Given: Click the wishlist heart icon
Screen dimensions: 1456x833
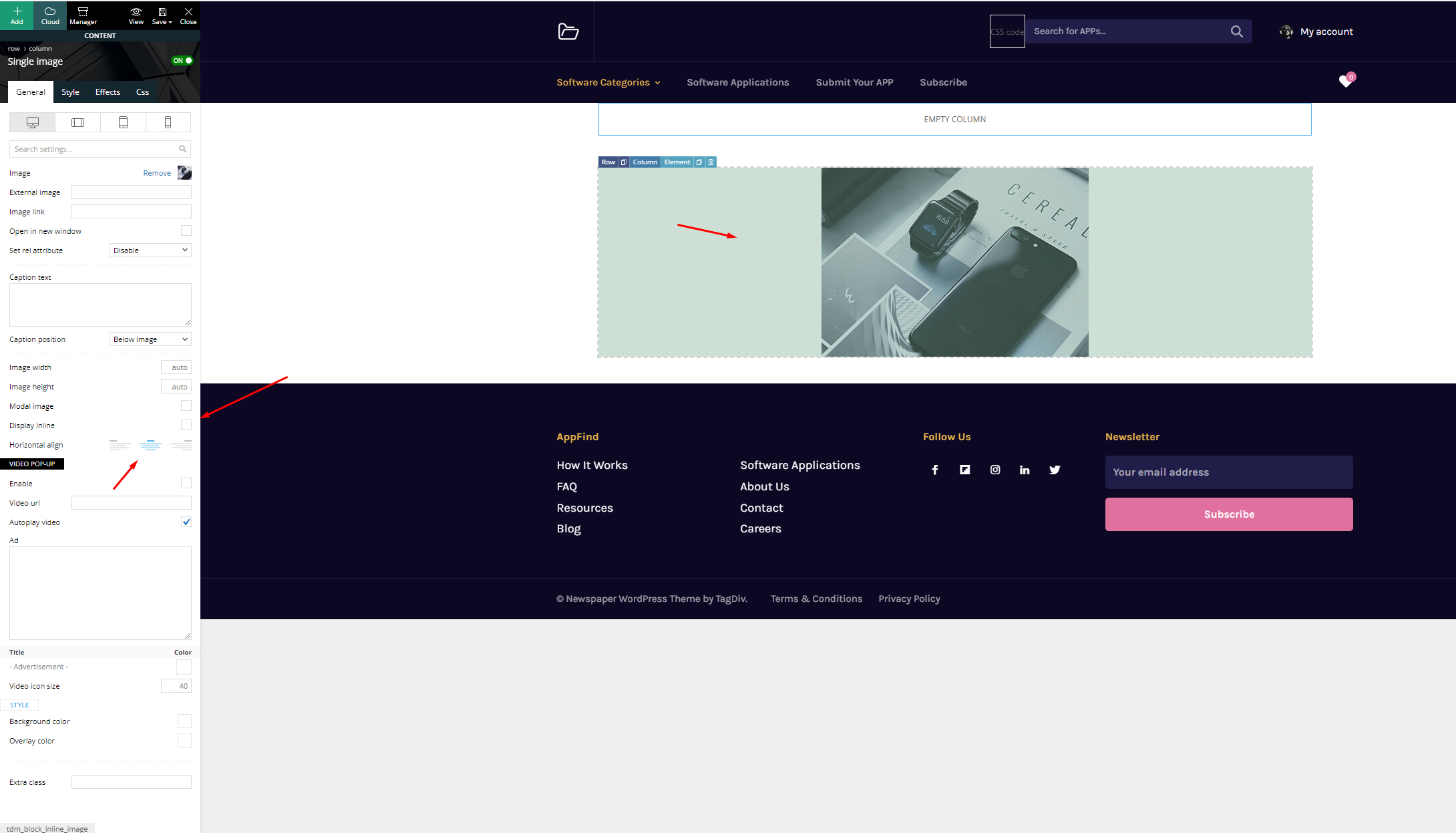Looking at the screenshot, I should 1346,81.
